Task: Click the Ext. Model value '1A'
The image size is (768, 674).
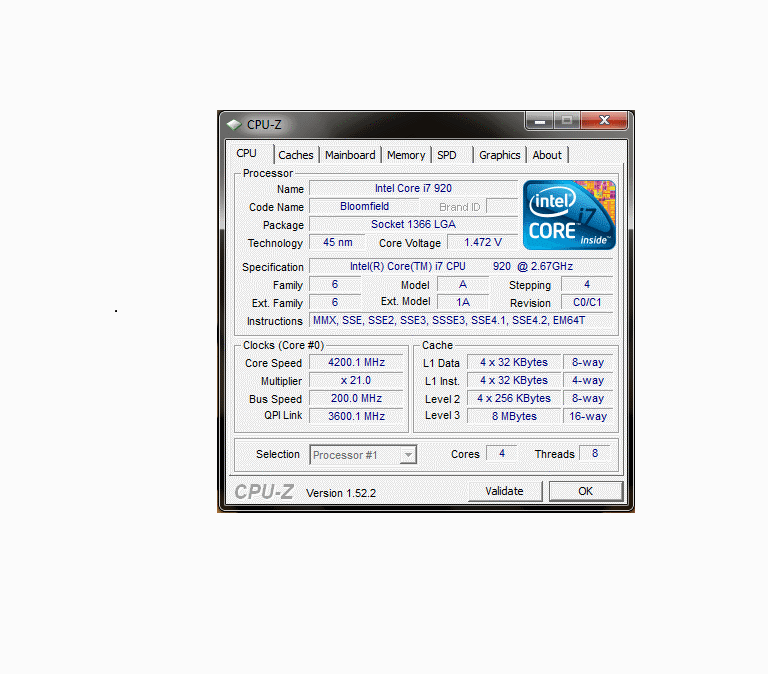Action: pyautogui.click(x=463, y=303)
